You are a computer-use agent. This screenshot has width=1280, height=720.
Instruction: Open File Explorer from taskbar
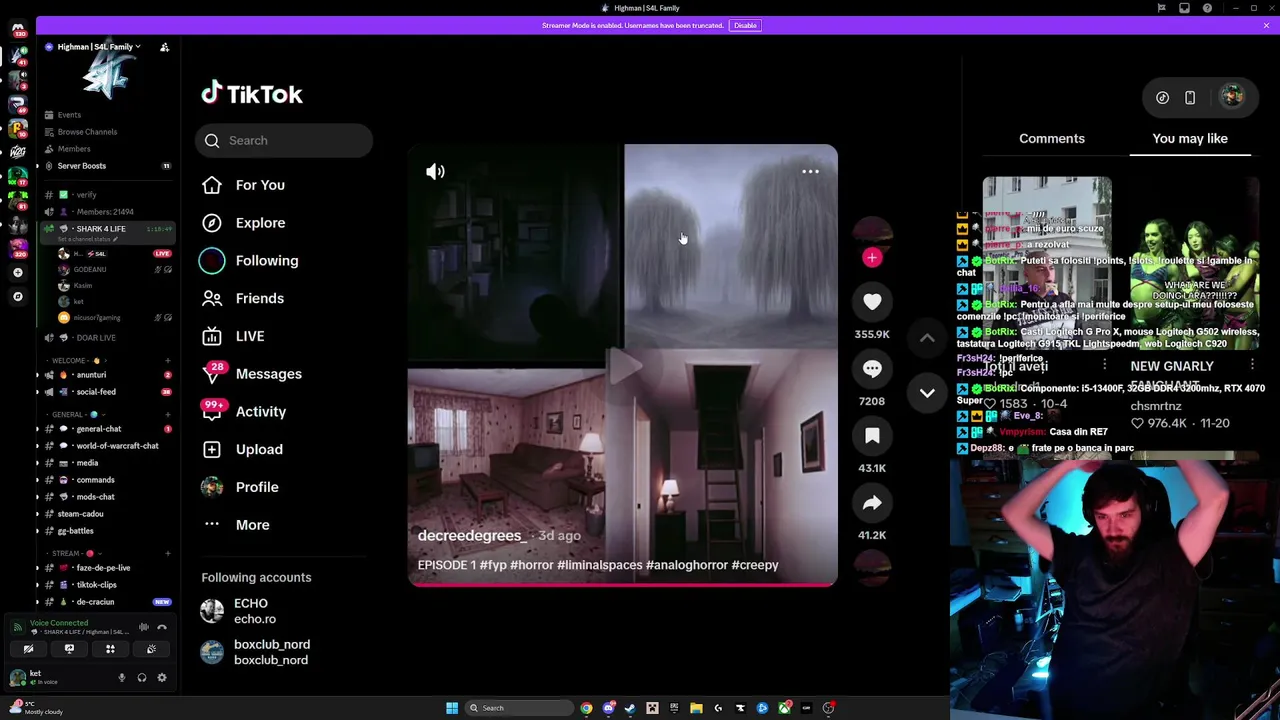696,708
